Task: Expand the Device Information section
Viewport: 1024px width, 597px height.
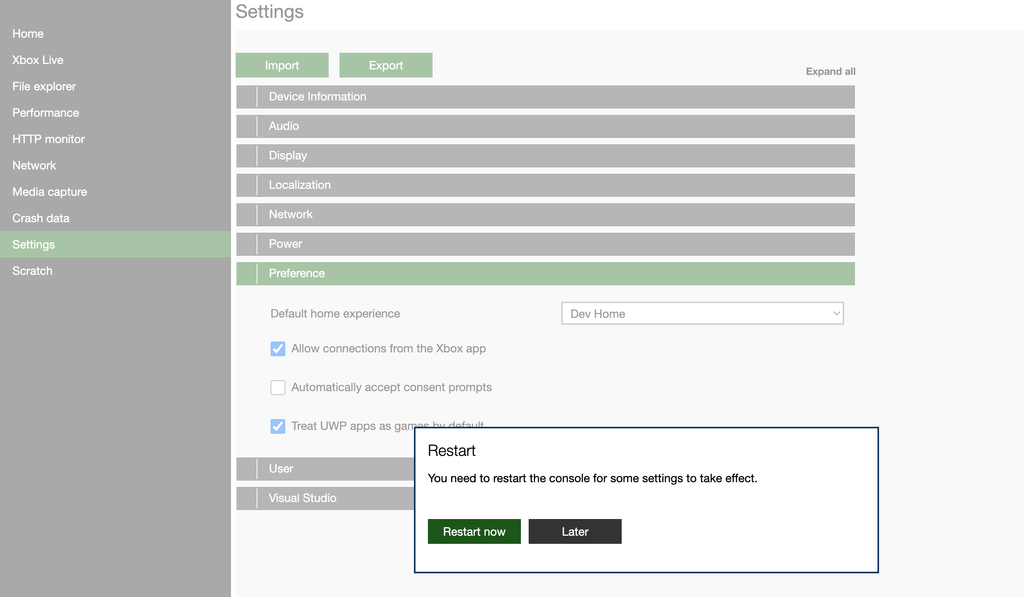Action: coord(545,97)
